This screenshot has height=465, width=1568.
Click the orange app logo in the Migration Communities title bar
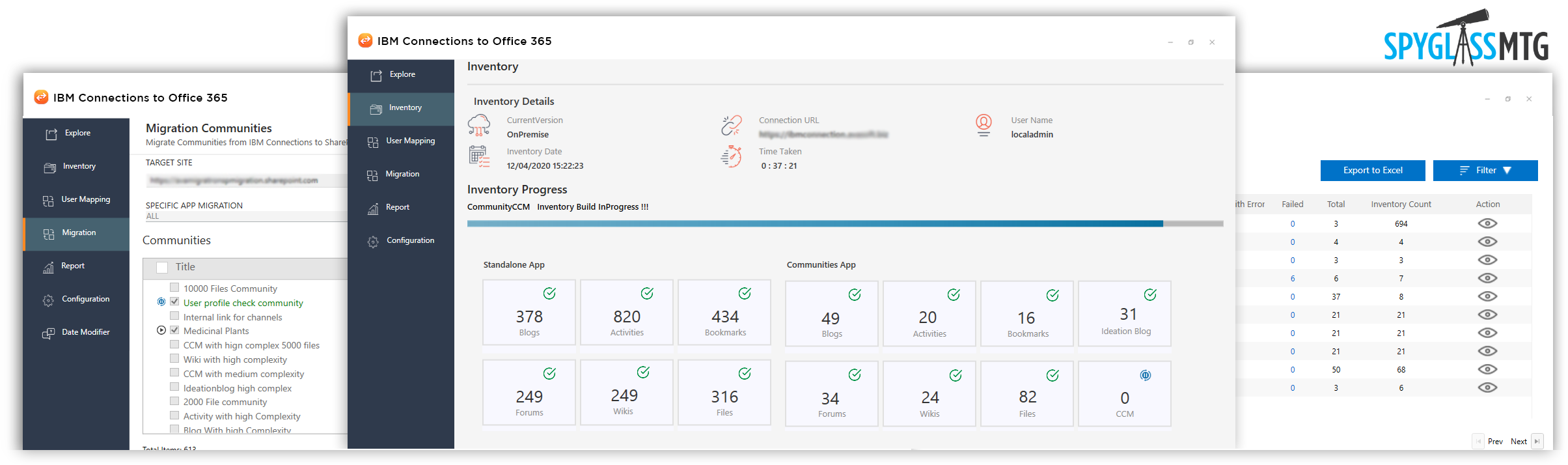pyautogui.click(x=41, y=97)
